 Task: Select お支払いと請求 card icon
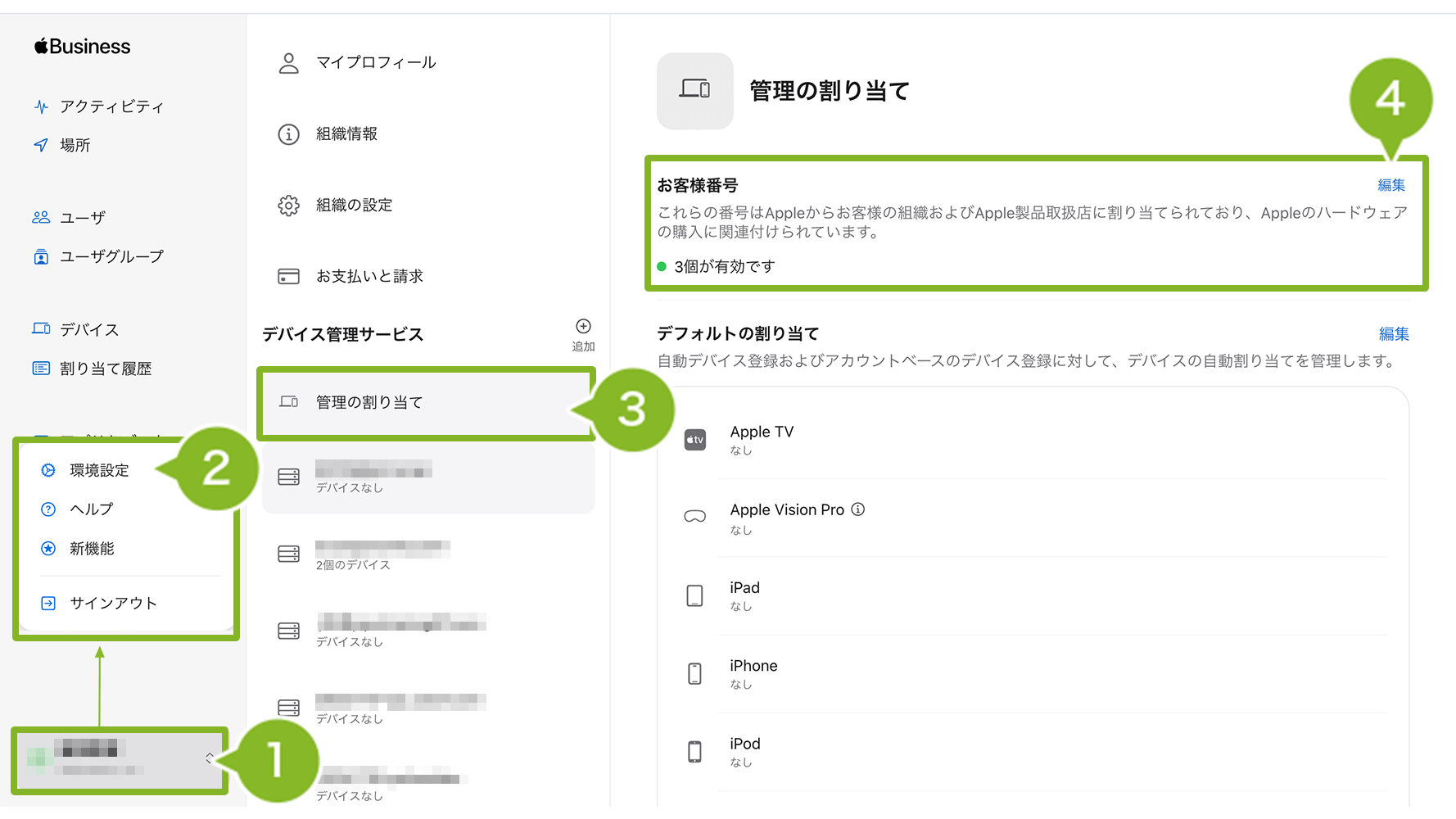pyautogui.click(x=288, y=277)
